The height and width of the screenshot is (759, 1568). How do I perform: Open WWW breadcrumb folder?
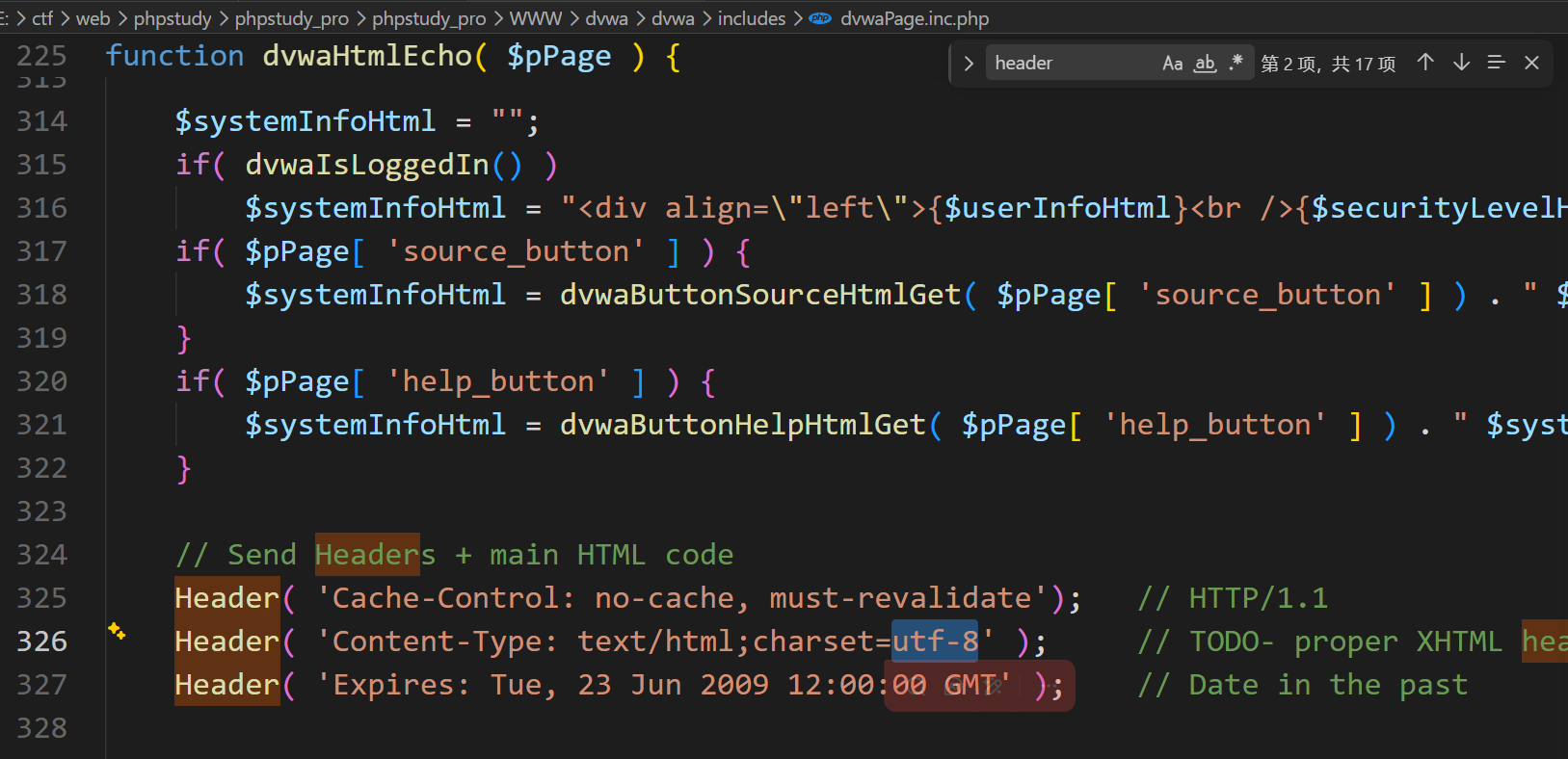tap(536, 18)
